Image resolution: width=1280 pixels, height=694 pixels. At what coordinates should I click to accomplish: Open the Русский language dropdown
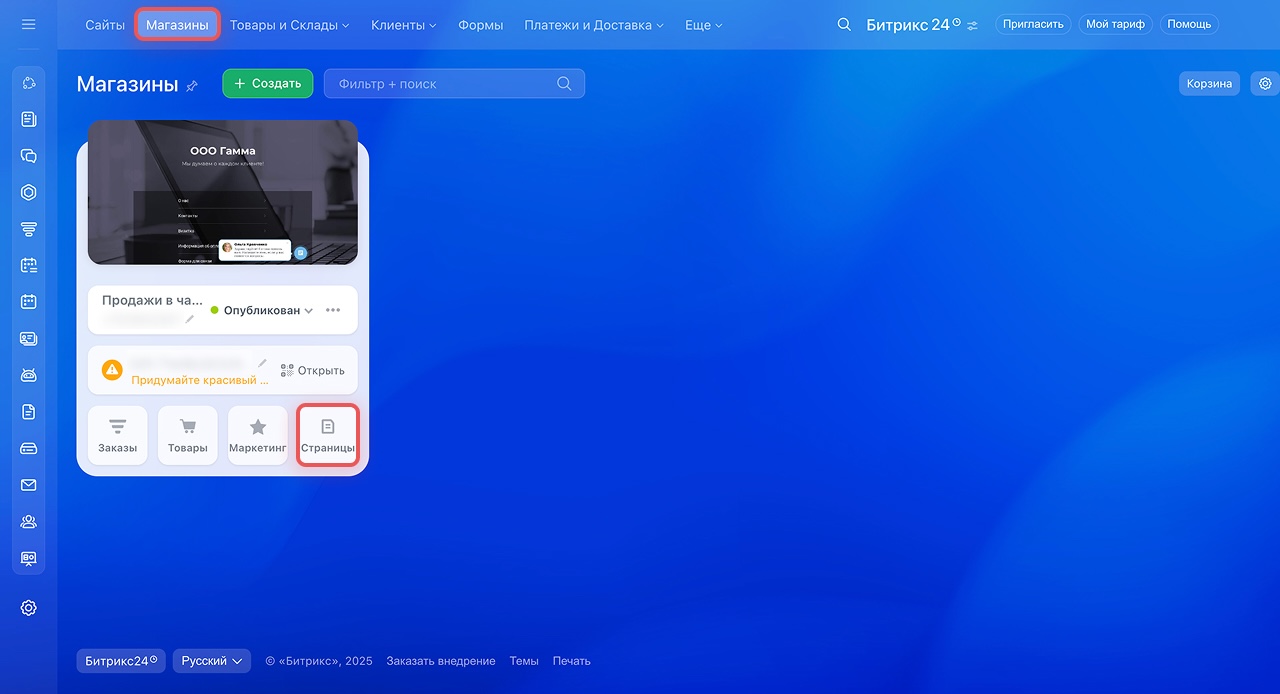(211, 661)
